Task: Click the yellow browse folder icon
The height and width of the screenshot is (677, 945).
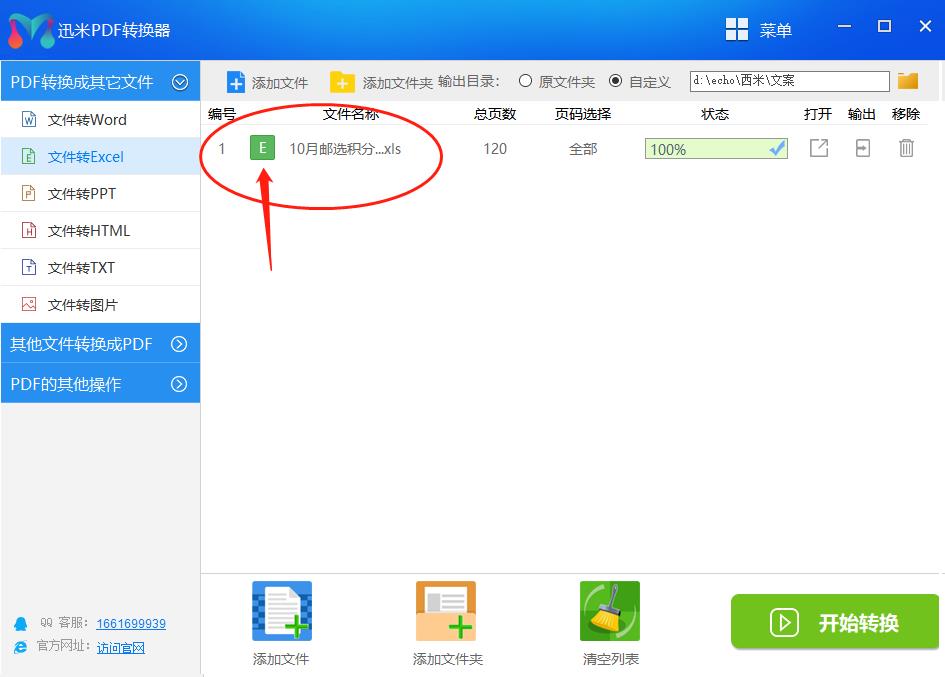Action: pos(907,81)
